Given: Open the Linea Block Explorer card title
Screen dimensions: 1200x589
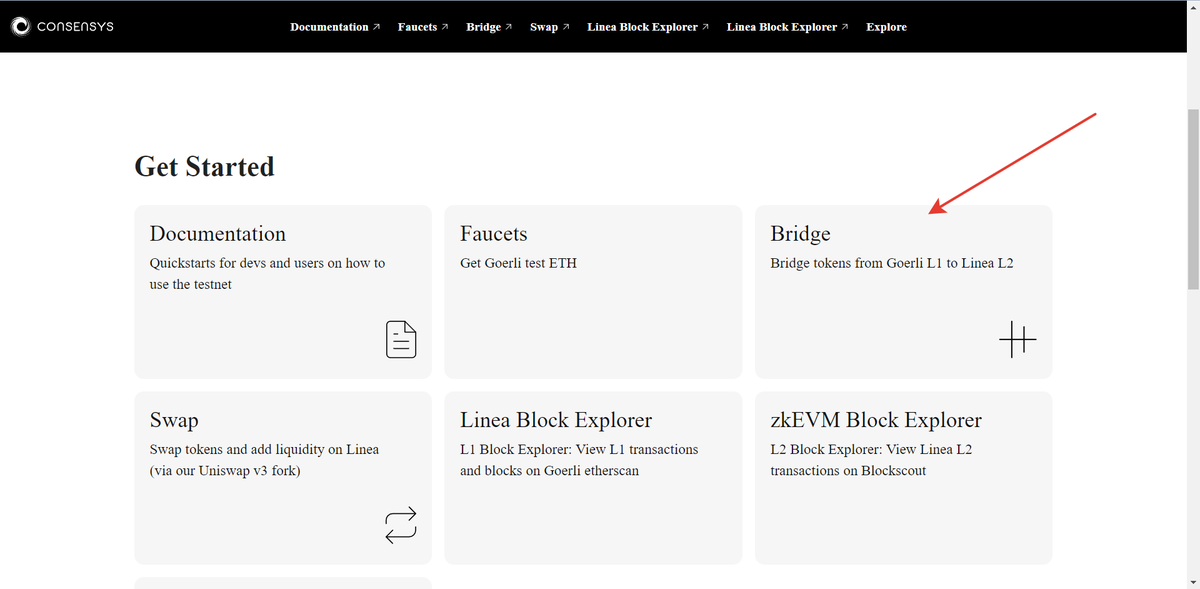Looking at the screenshot, I should coord(556,420).
